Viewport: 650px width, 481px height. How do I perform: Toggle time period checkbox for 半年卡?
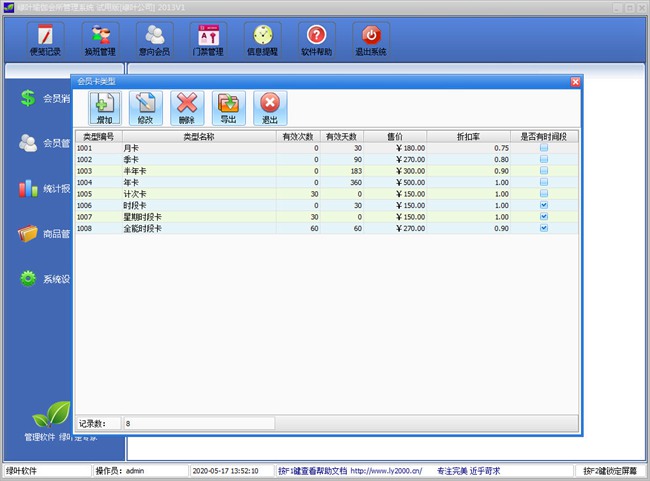[544, 171]
